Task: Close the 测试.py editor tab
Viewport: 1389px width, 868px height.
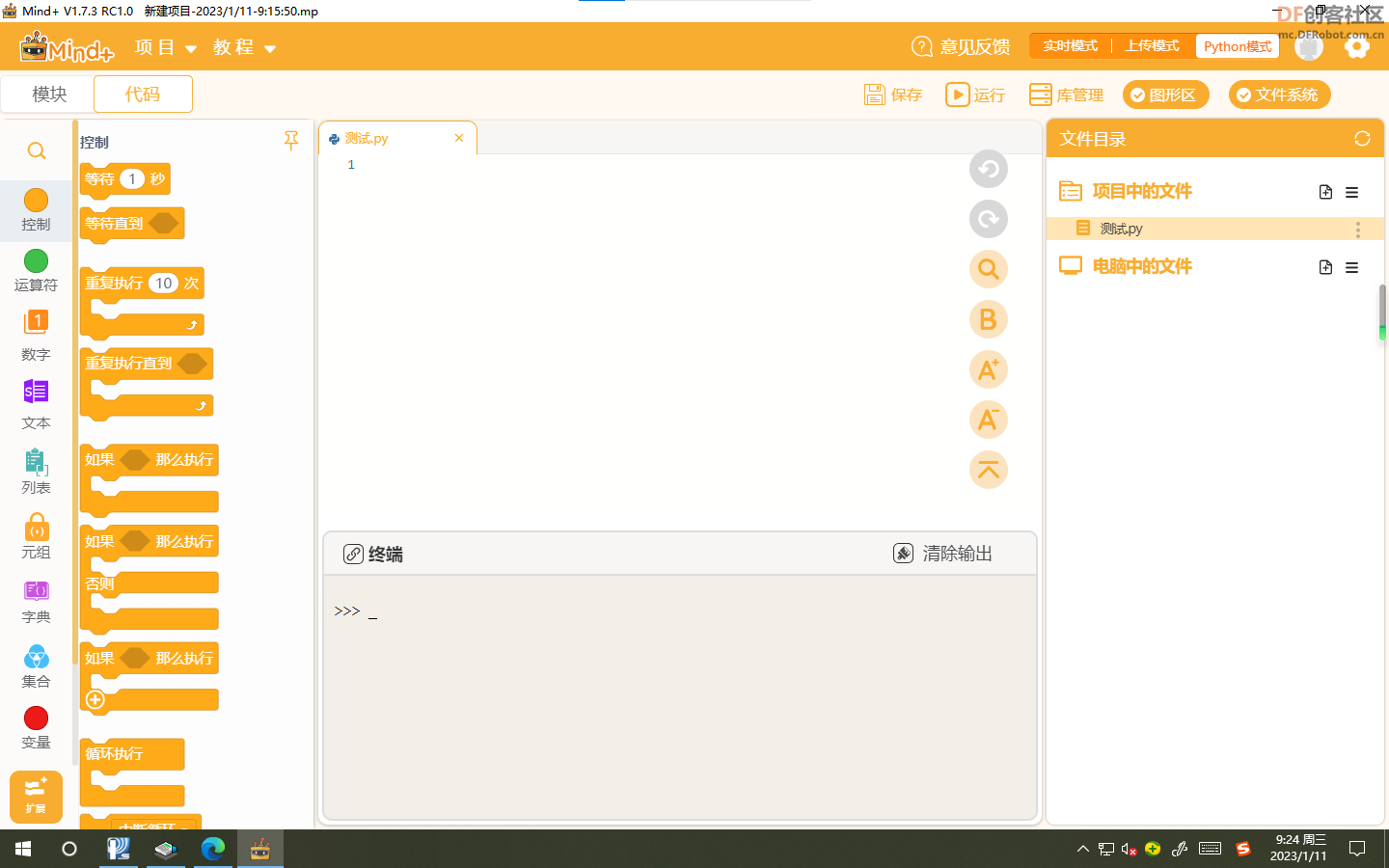Action: tap(459, 138)
